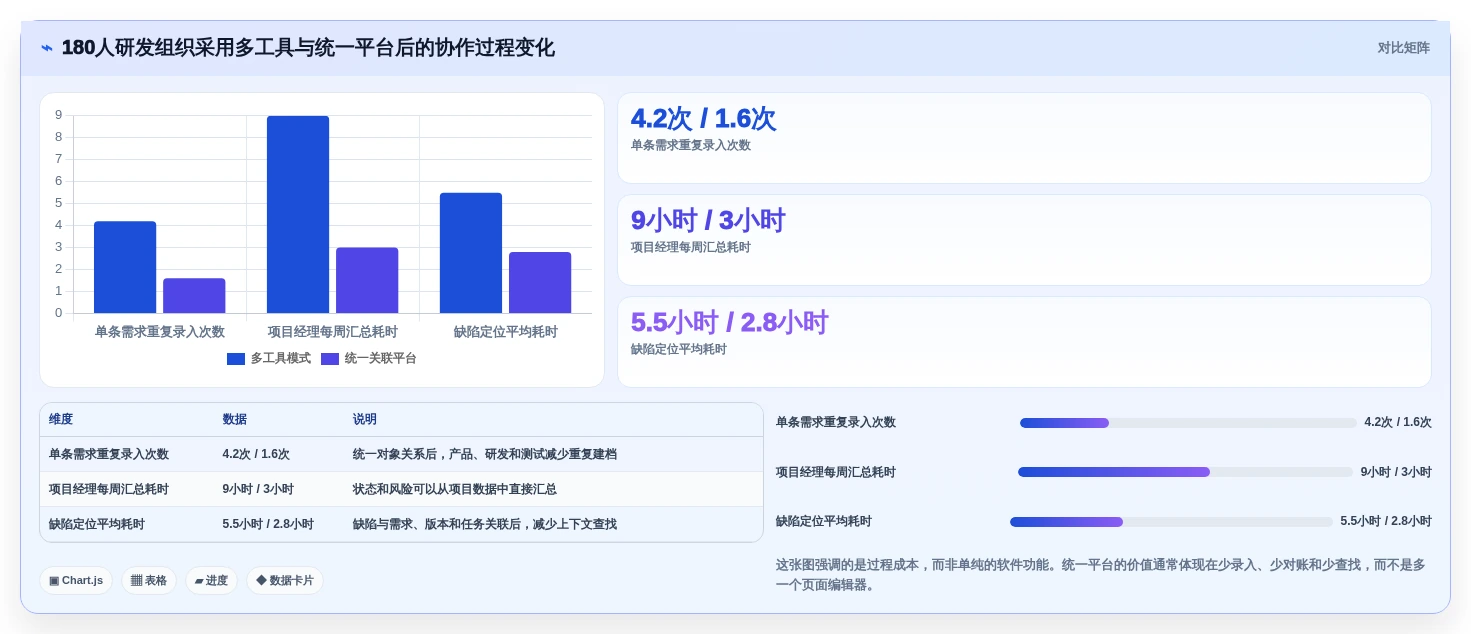
Task: Click the page title about 180人研发组织
Action: (x=308, y=48)
